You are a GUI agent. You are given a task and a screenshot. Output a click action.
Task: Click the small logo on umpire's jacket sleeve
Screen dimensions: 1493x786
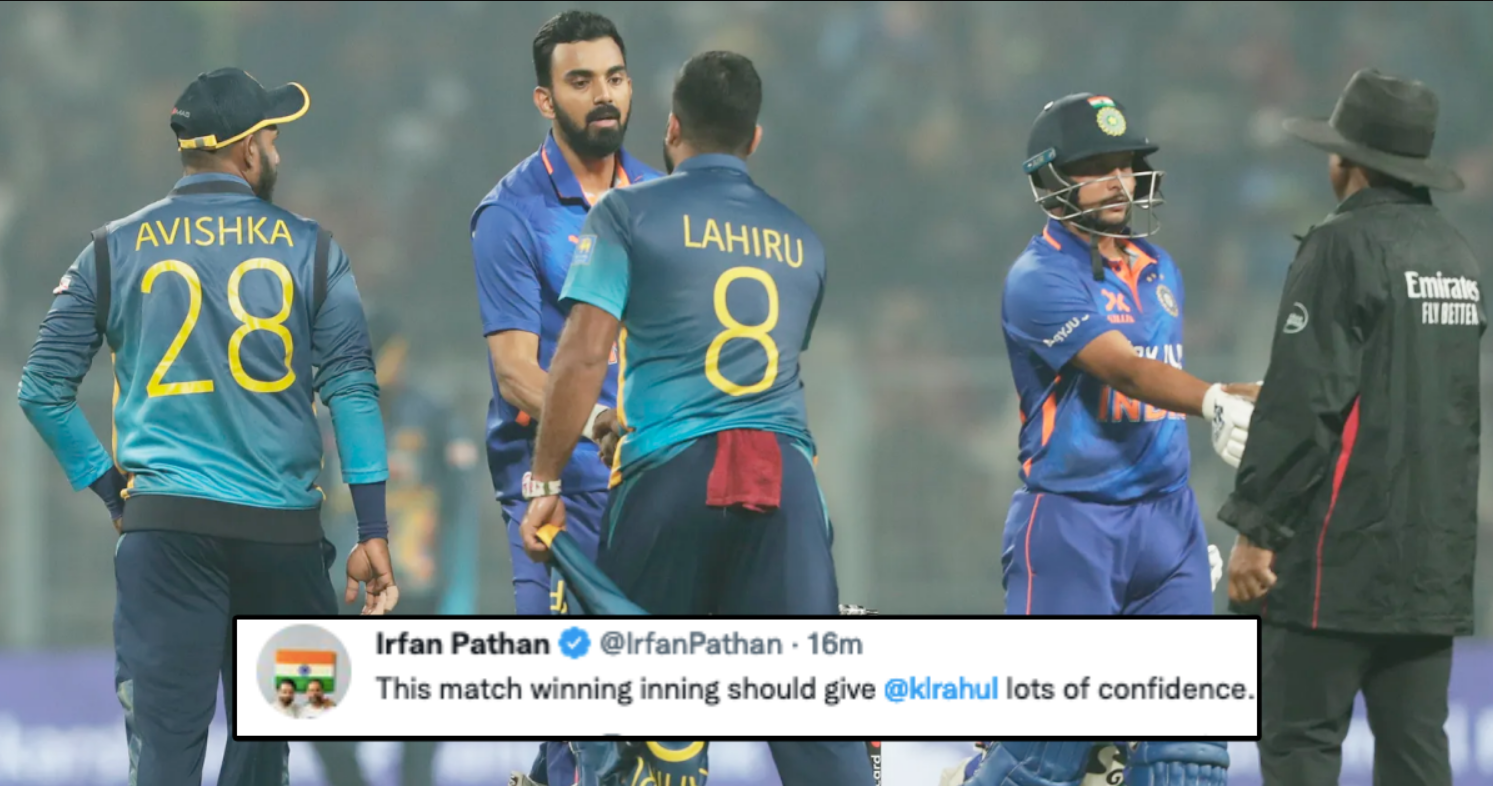pos(1295,318)
